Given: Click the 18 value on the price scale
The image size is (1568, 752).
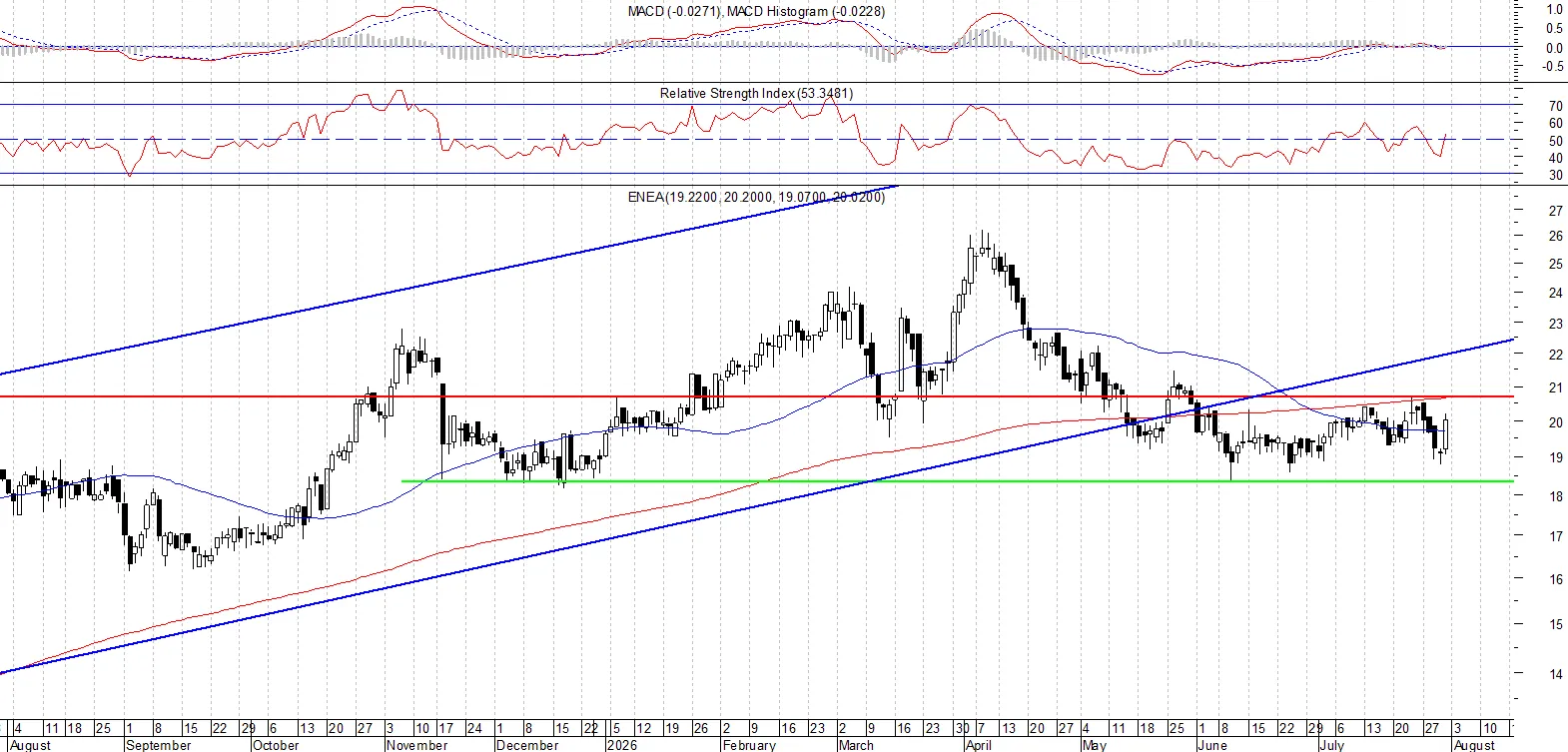Looking at the screenshot, I should pos(1556,496).
